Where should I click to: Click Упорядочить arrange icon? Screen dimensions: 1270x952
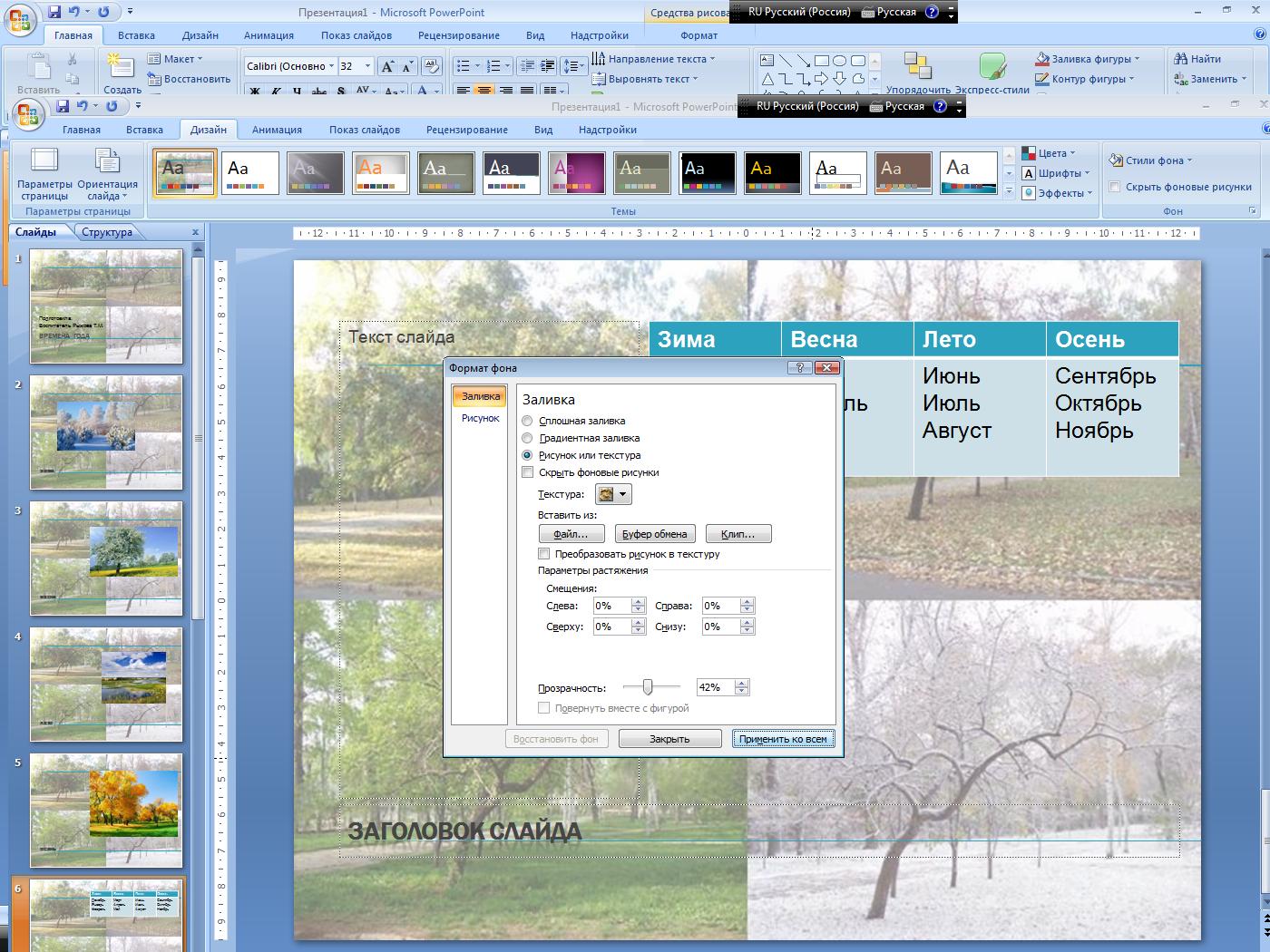click(x=918, y=73)
